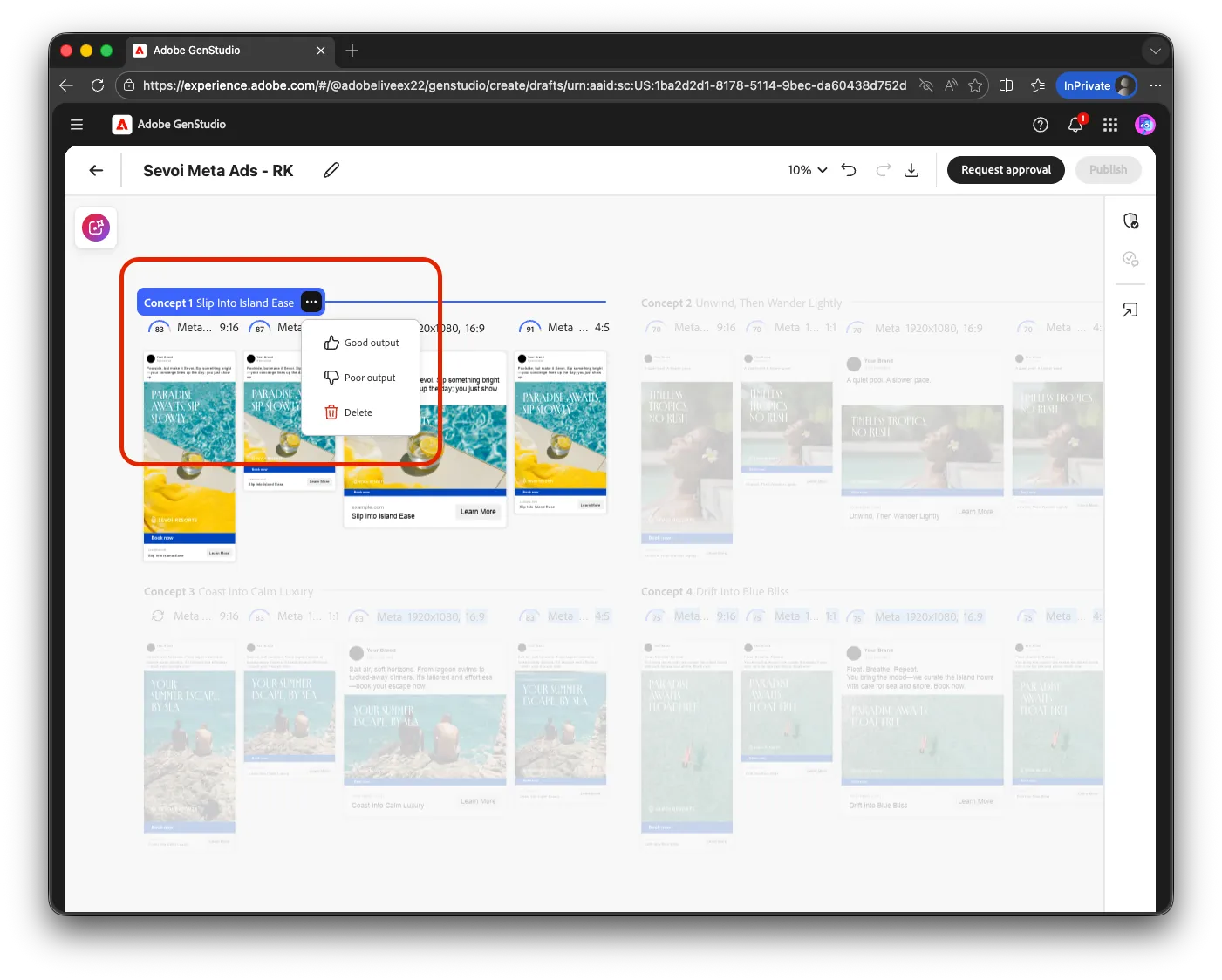Click the Sevoi Meta Ads - RK title
1222x980 pixels.
pos(218,171)
